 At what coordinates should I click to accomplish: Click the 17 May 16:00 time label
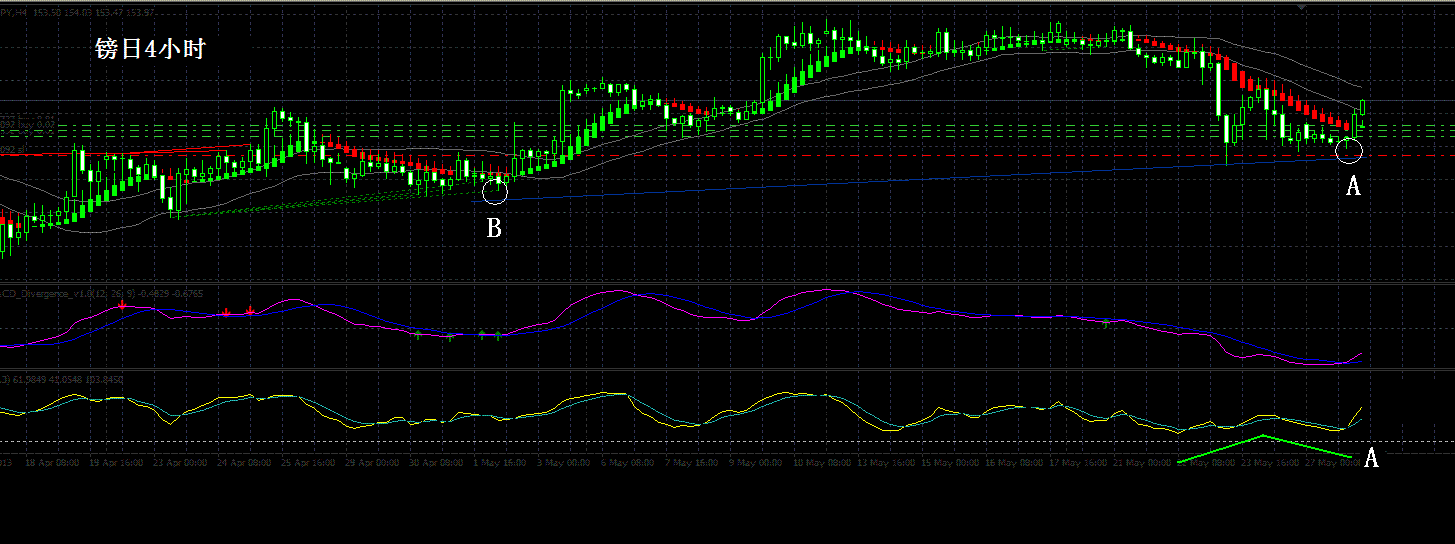(x=1078, y=462)
